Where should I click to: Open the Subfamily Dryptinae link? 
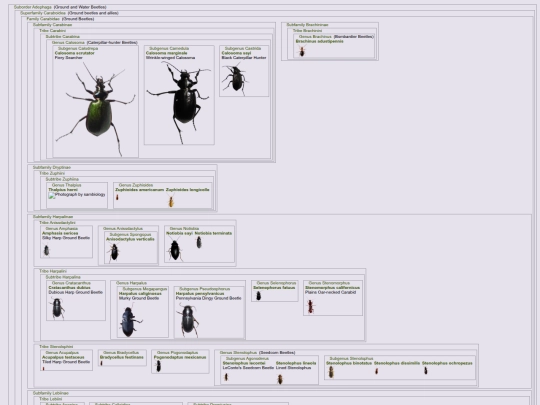(x=52, y=167)
